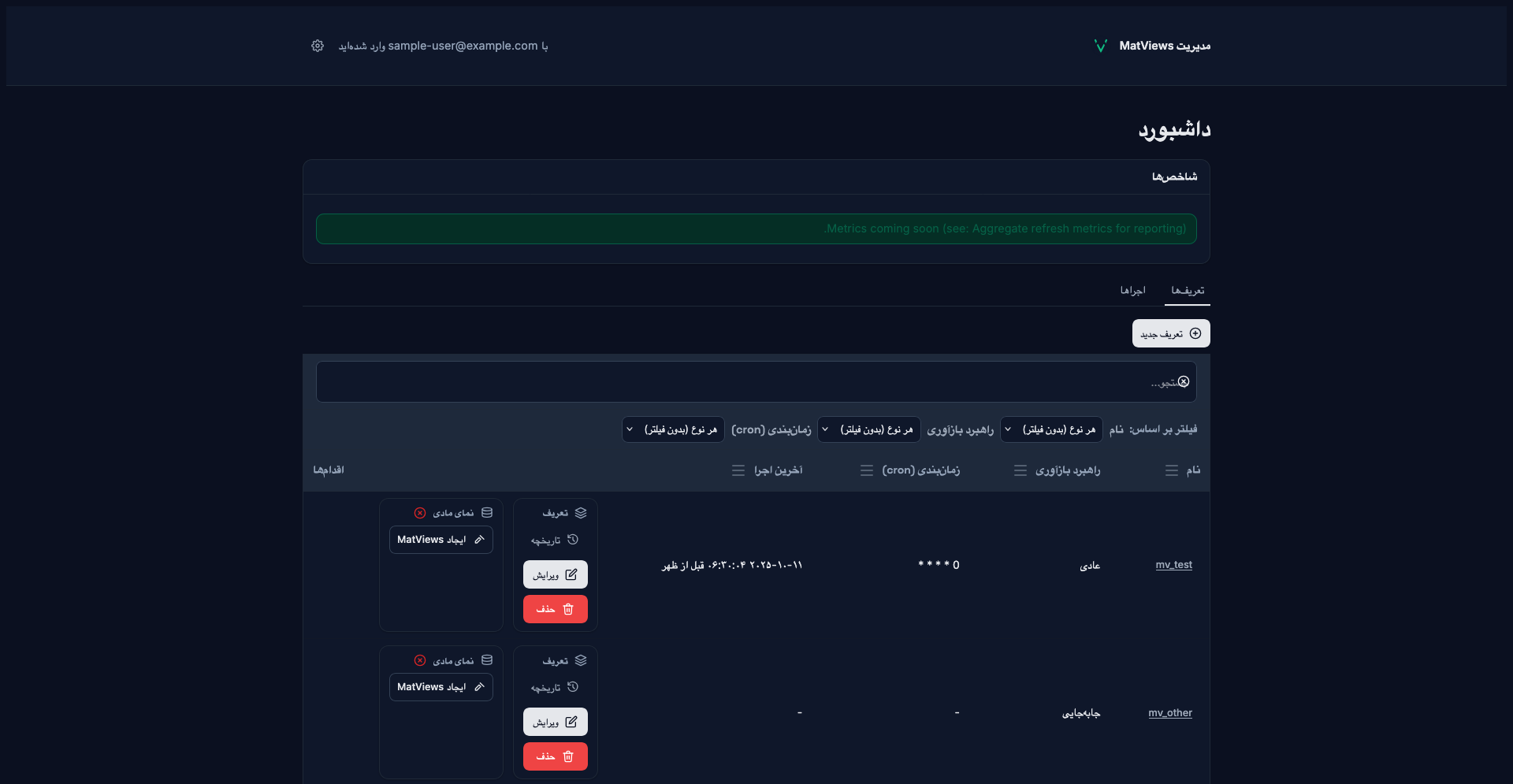Click the settings gear icon in header

point(318,46)
